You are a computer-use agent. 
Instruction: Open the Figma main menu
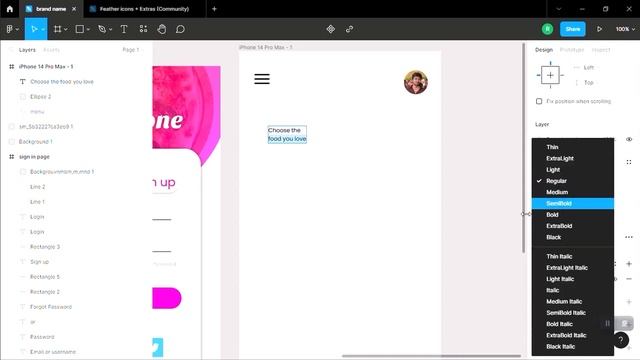pyautogui.click(x=12, y=29)
